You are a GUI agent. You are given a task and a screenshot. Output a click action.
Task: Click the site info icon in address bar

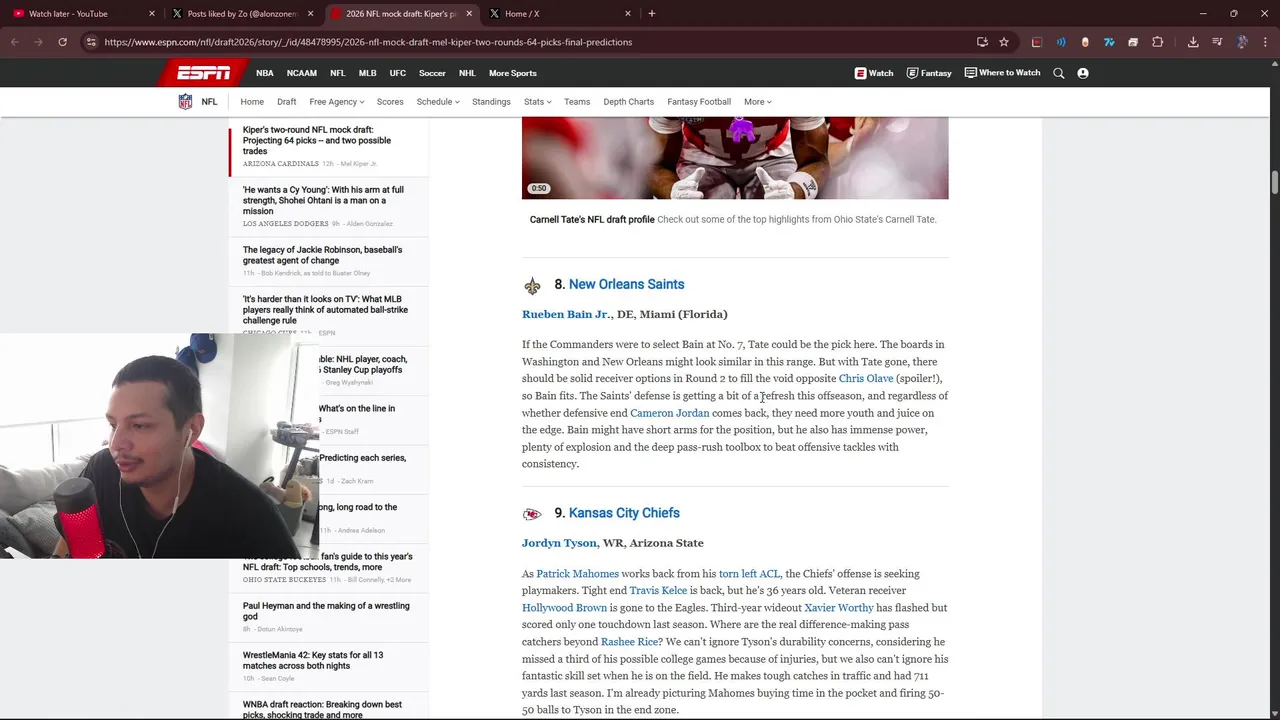[91, 42]
